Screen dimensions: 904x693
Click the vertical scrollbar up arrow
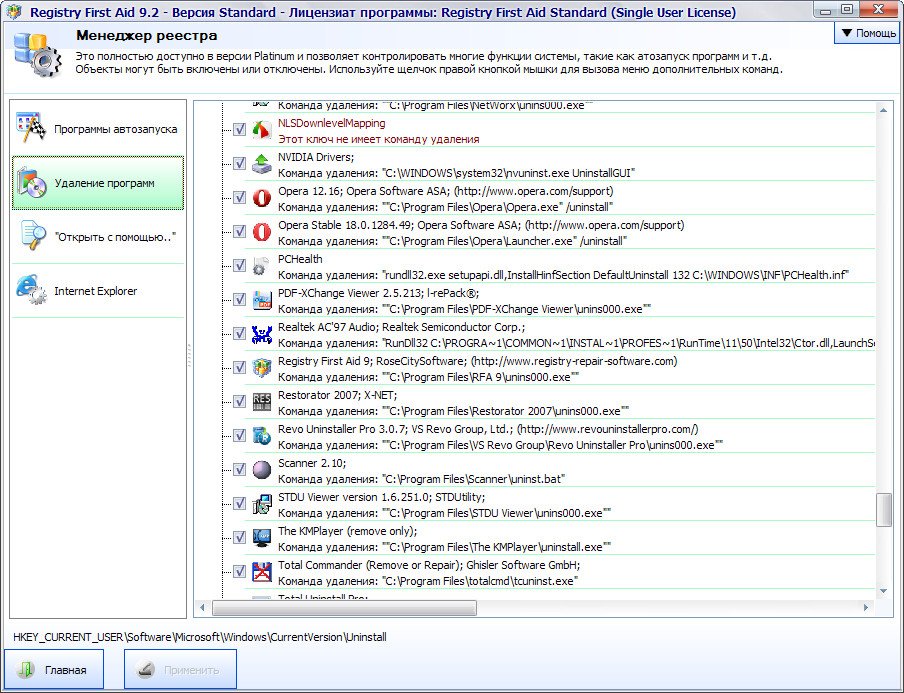(883, 110)
